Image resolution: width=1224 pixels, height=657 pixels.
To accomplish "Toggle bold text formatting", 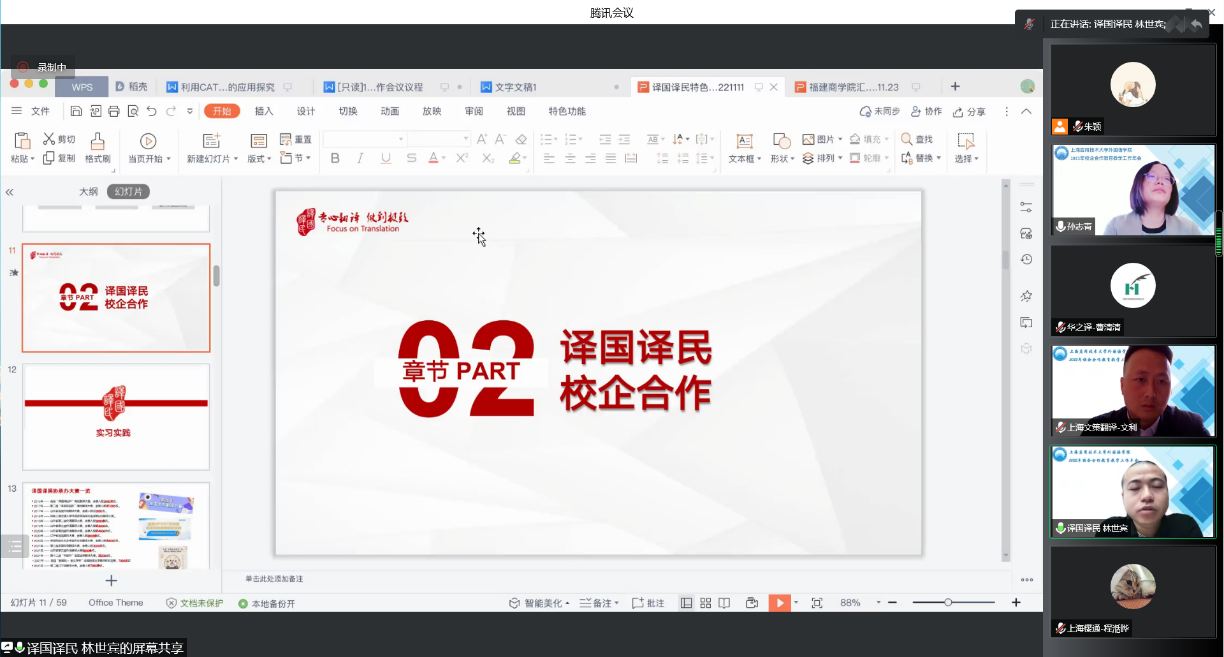I will [335, 159].
